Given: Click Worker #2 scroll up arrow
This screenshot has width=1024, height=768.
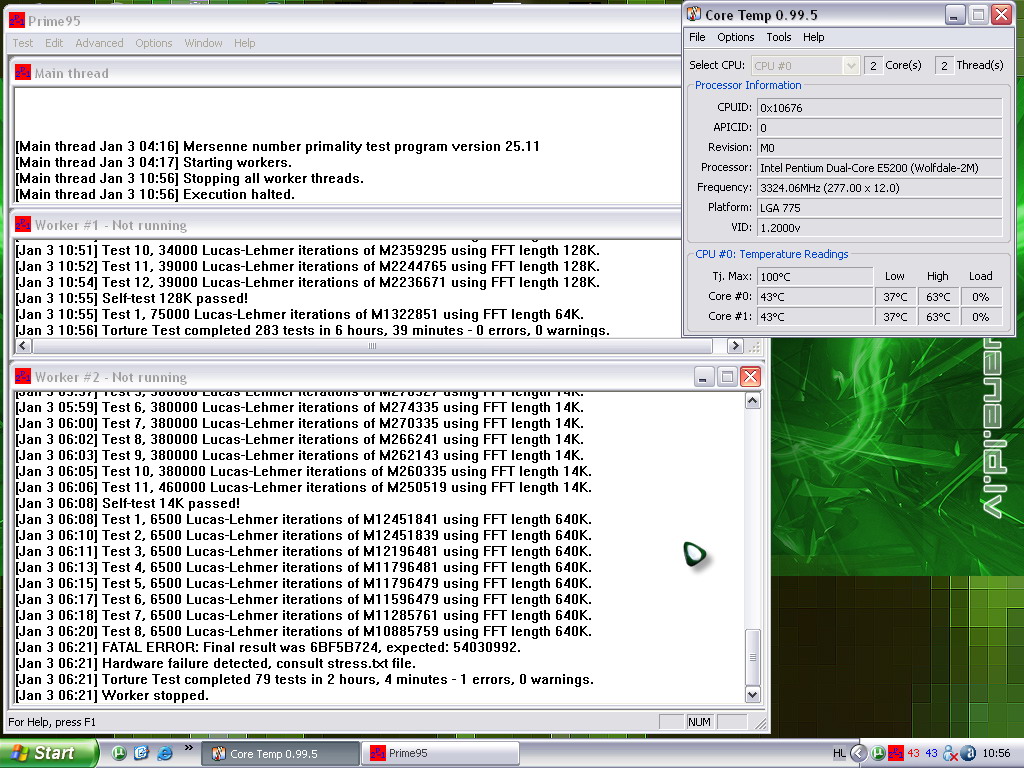Looking at the screenshot, I should [x=752, y=400].
